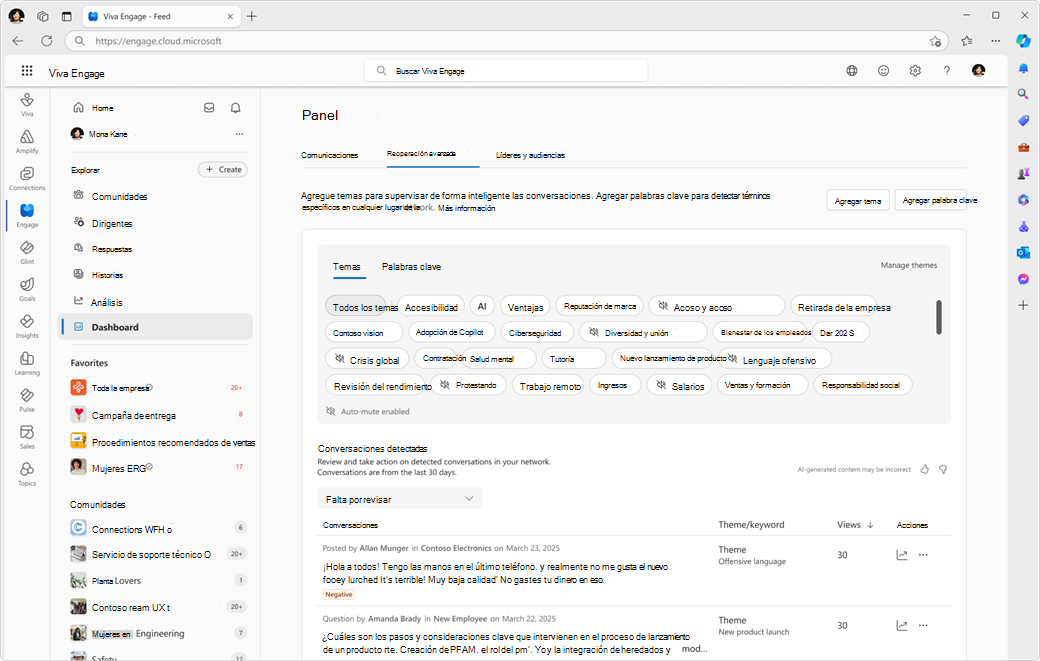Open Mona Kane profile avatar in header
The width and height of the screenshot is (1040, 661).
tap(978, 70)
